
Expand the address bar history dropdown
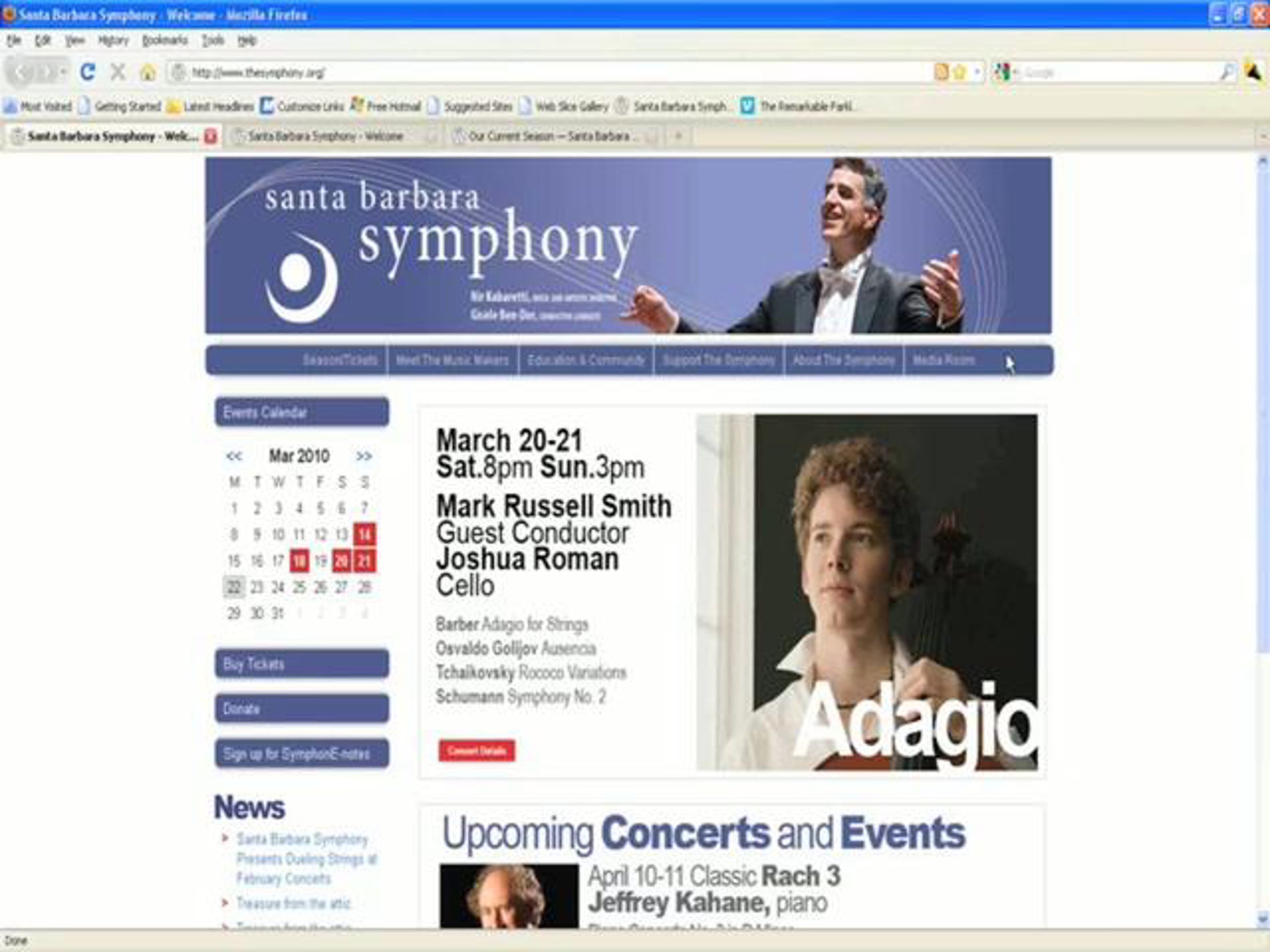click(x=977, y=72)
